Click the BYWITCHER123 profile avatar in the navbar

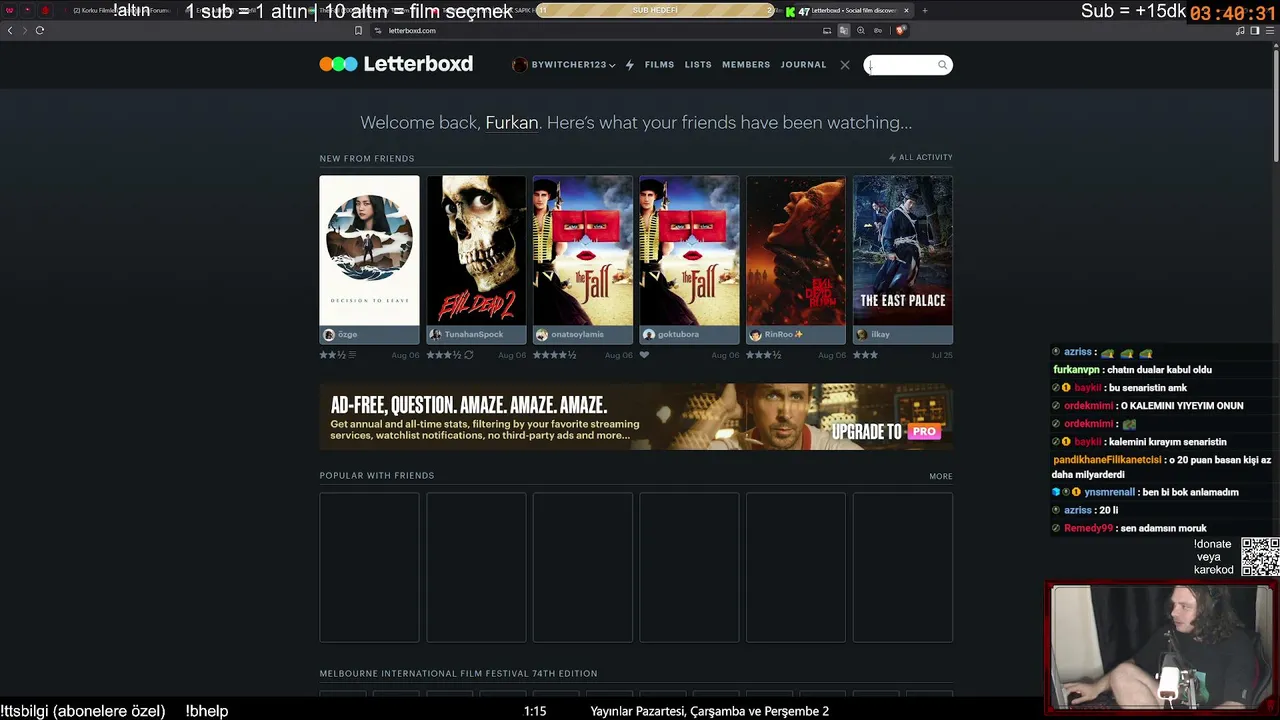[519, 65]
